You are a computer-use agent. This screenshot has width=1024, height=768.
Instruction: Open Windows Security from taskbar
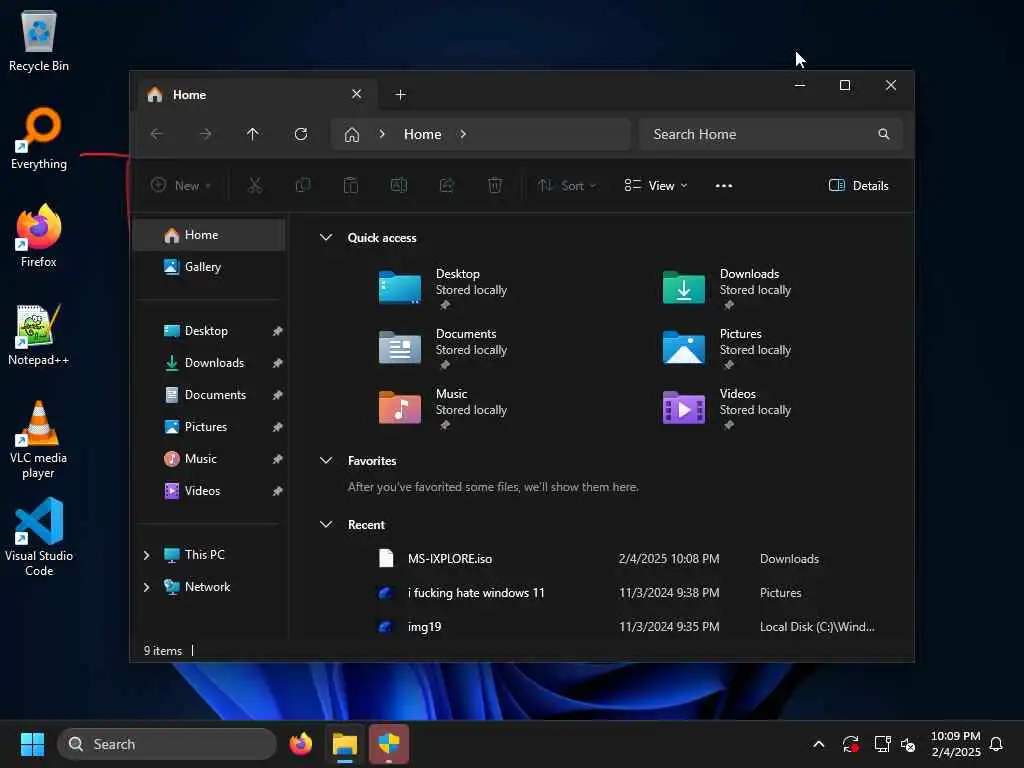[x=389, y=744]
